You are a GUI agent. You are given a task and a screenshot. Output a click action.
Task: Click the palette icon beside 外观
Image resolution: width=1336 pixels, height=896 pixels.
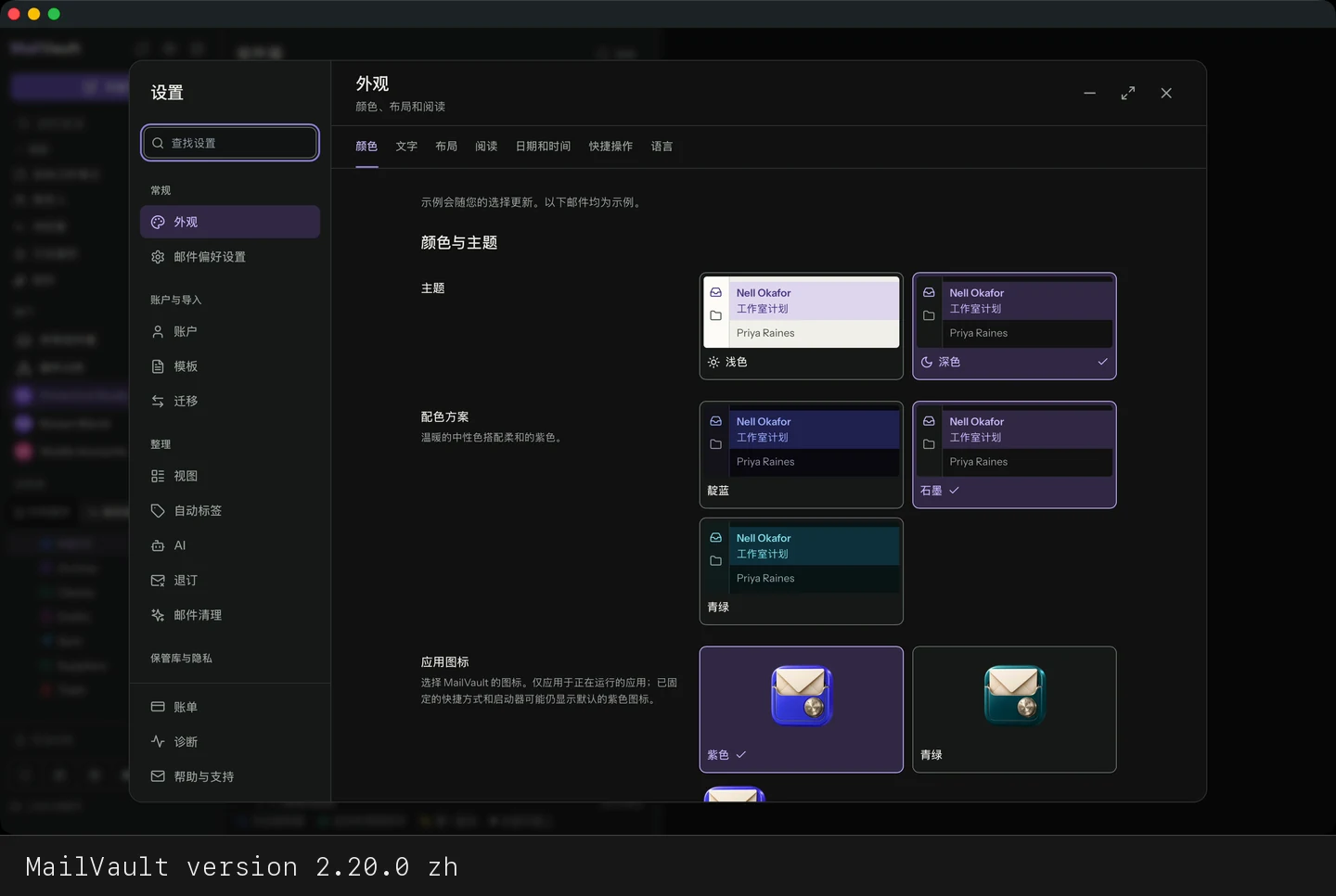point(158,223)
